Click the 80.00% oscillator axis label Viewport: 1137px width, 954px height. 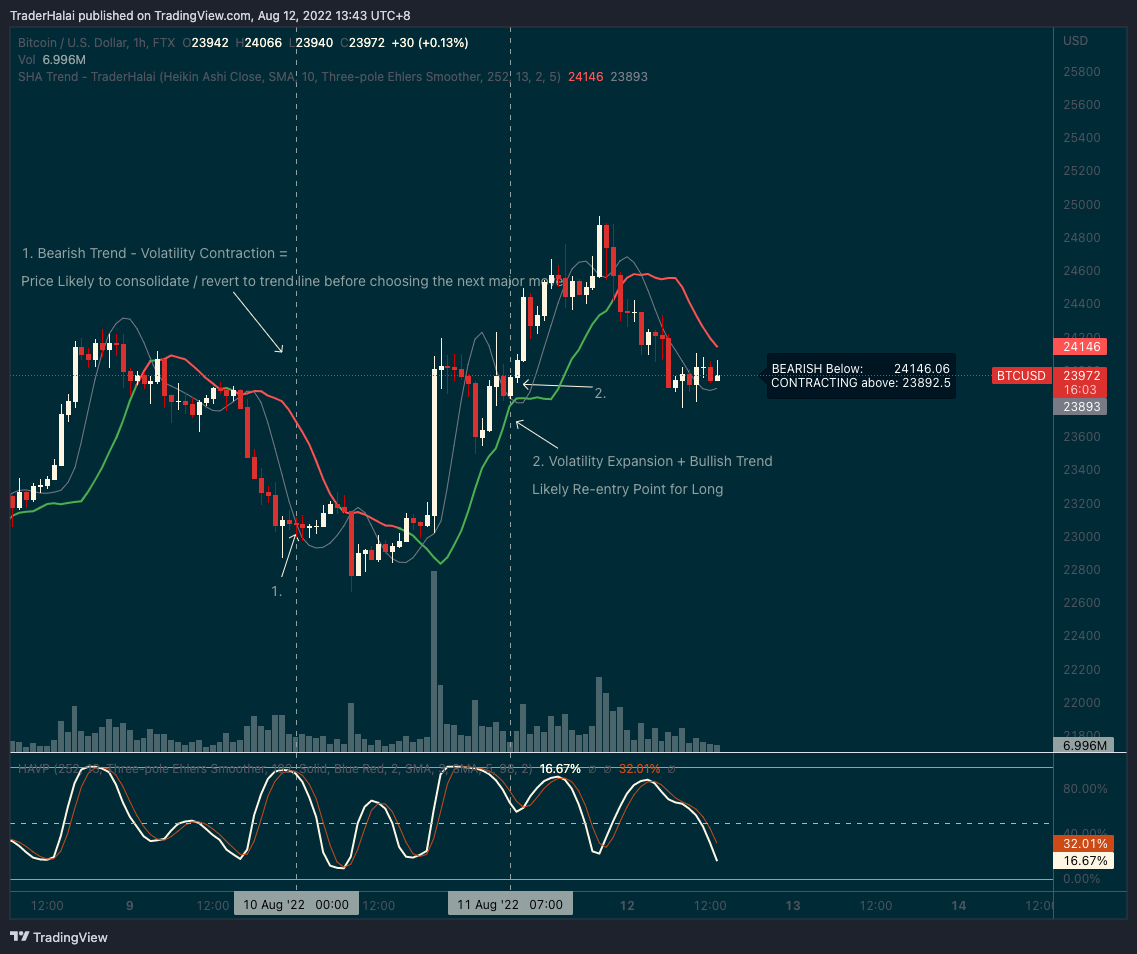[1086, 789]
